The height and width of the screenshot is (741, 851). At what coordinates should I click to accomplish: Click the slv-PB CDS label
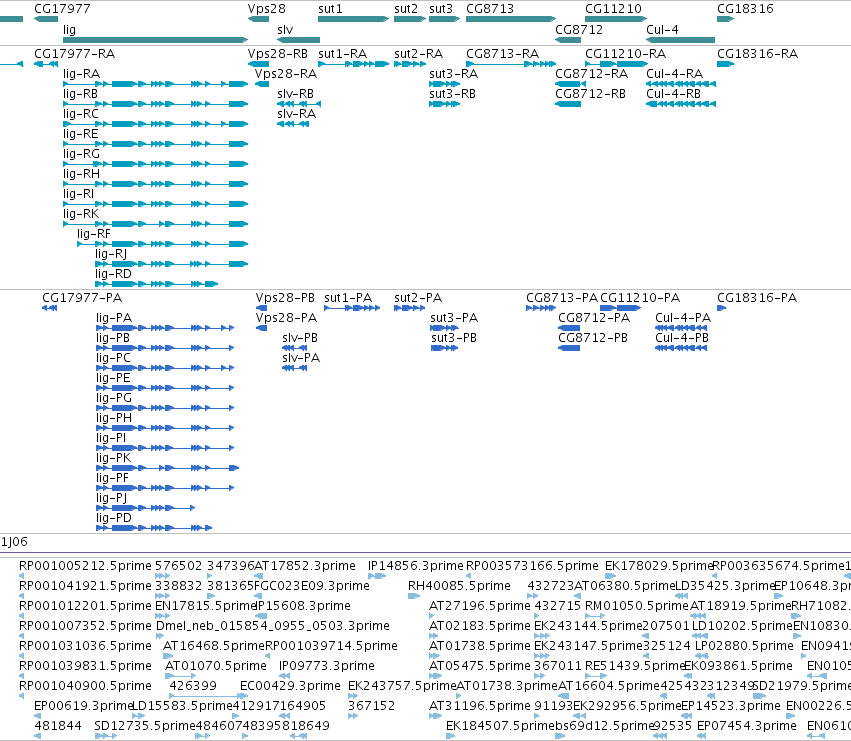pyautogui.click(x=300, y=338)
